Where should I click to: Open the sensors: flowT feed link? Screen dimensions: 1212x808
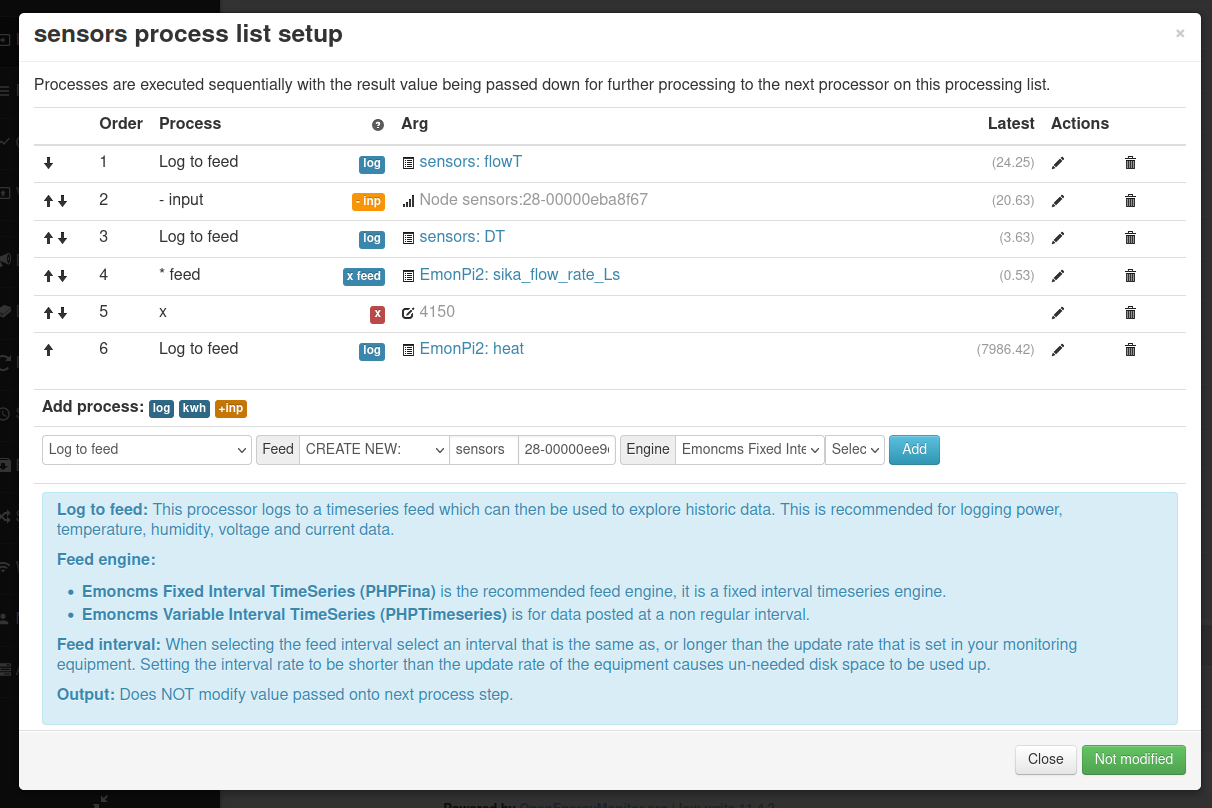click(x=471, y=161)
